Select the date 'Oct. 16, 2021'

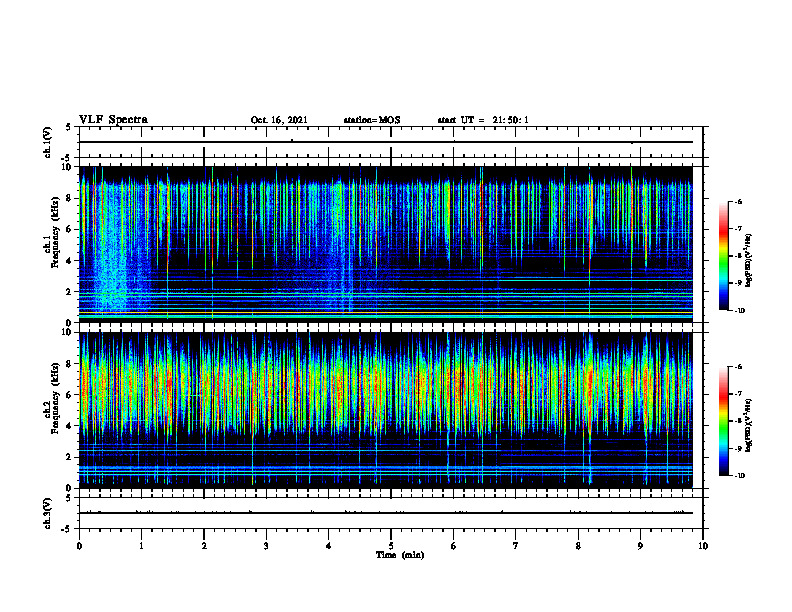point(279,120)
